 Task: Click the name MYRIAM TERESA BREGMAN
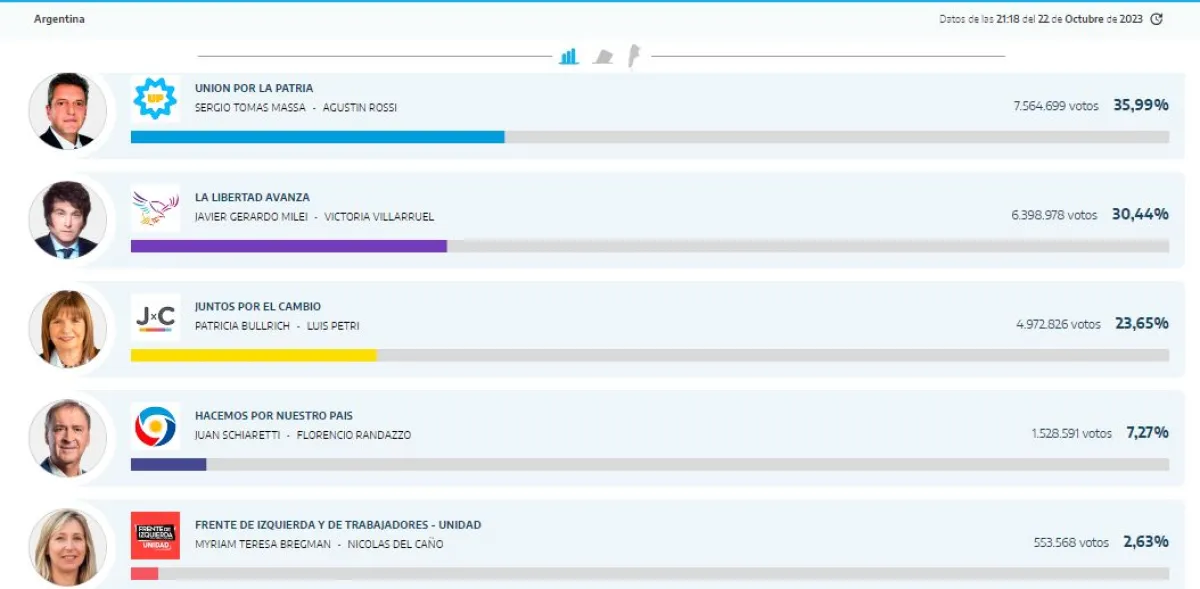pyautogui.click(x=263, y=543)
